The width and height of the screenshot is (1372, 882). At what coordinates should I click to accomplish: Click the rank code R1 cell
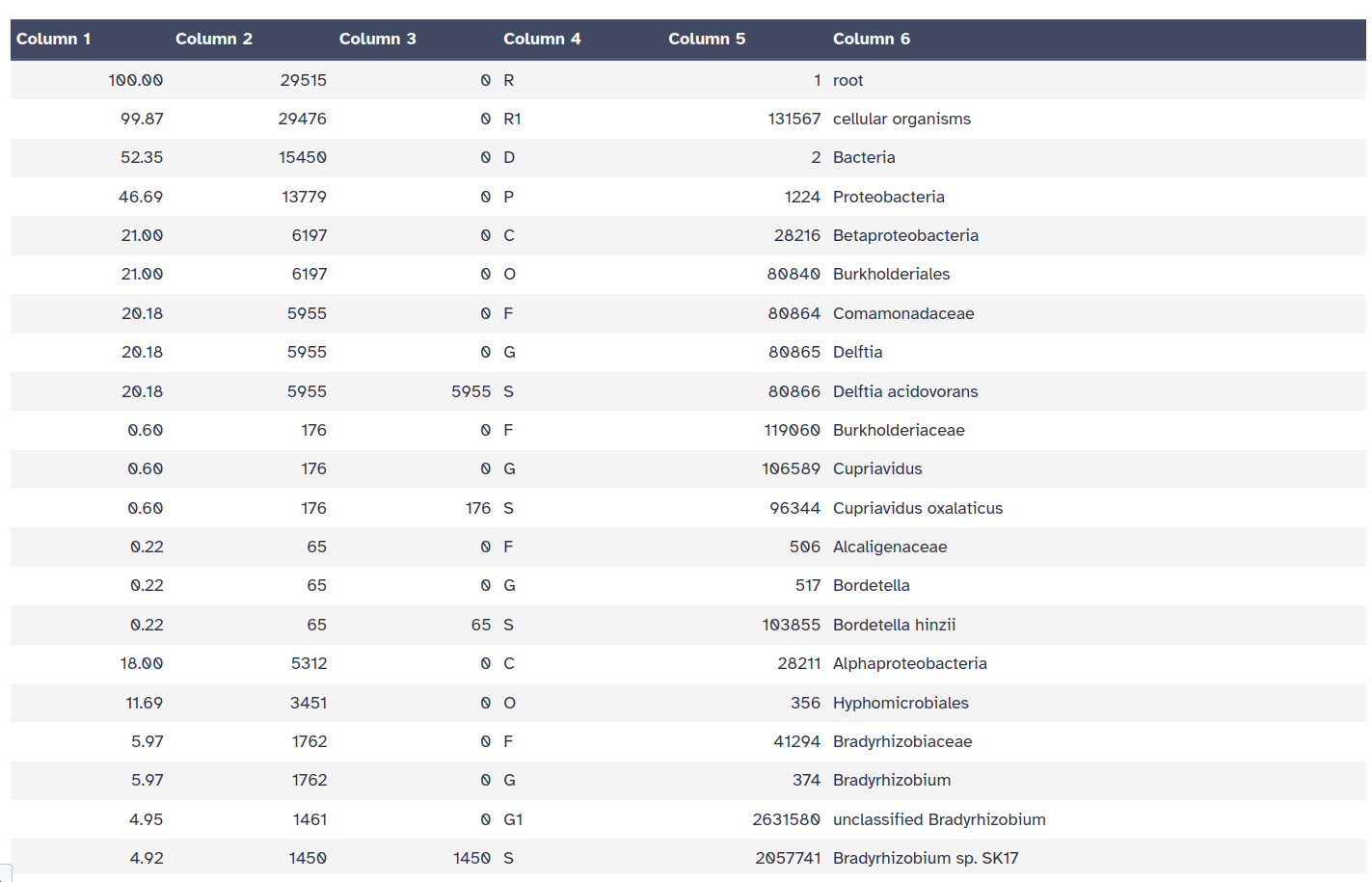pos(512,119)
